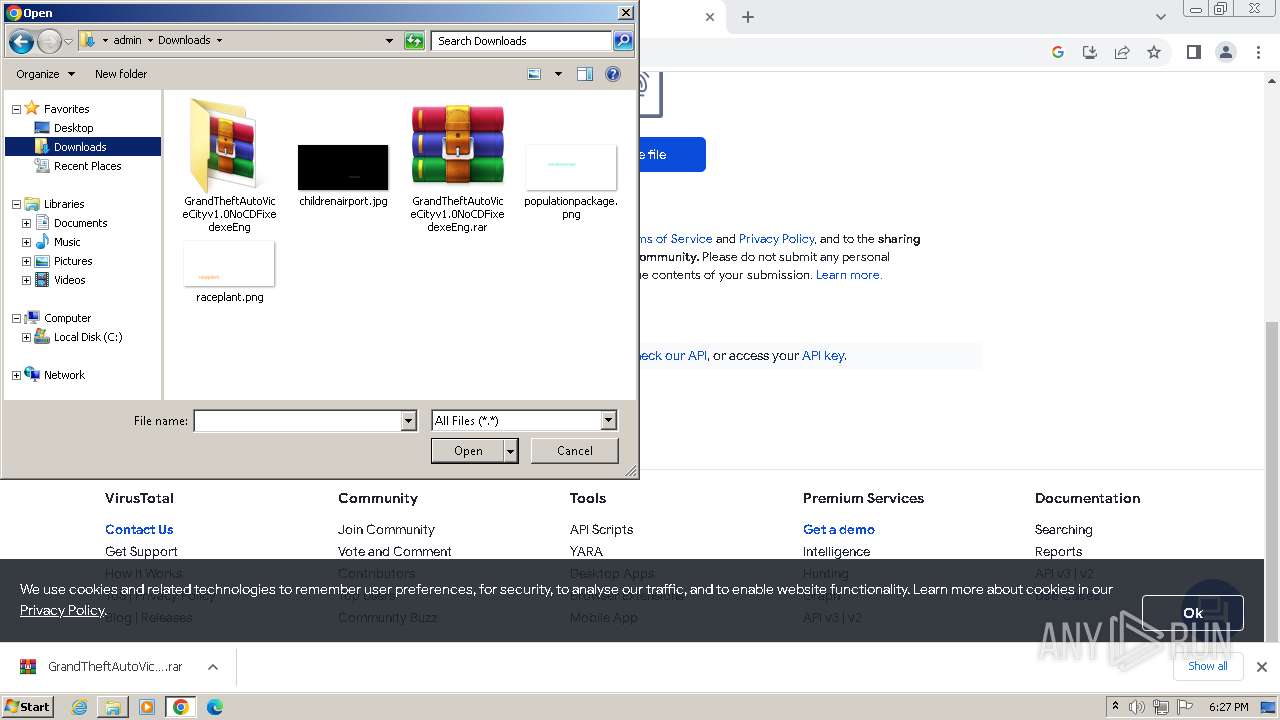Click the volume icon in system tray
The image size is (1280, 720).
pyautogui.click(x=1137, y=707)
